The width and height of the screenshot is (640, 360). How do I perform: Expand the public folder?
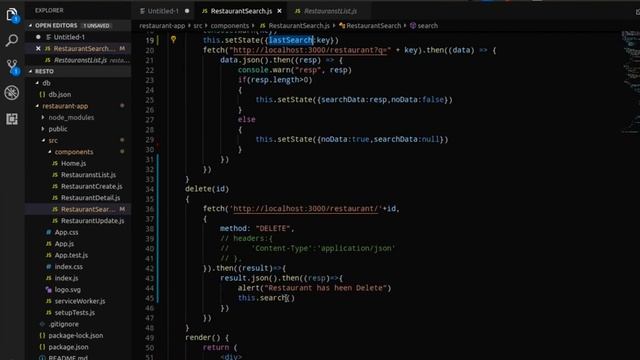pyautogui.click(x=43, y=129)
